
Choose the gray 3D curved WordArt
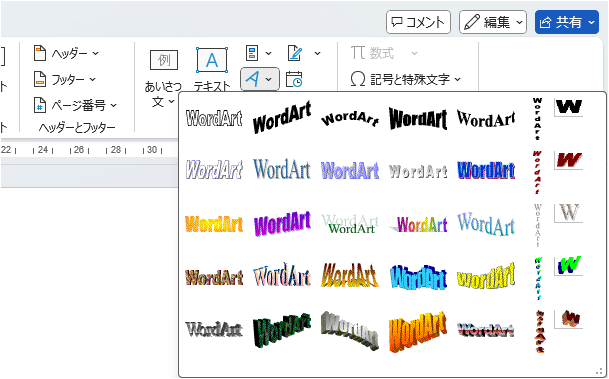[350, 330]
